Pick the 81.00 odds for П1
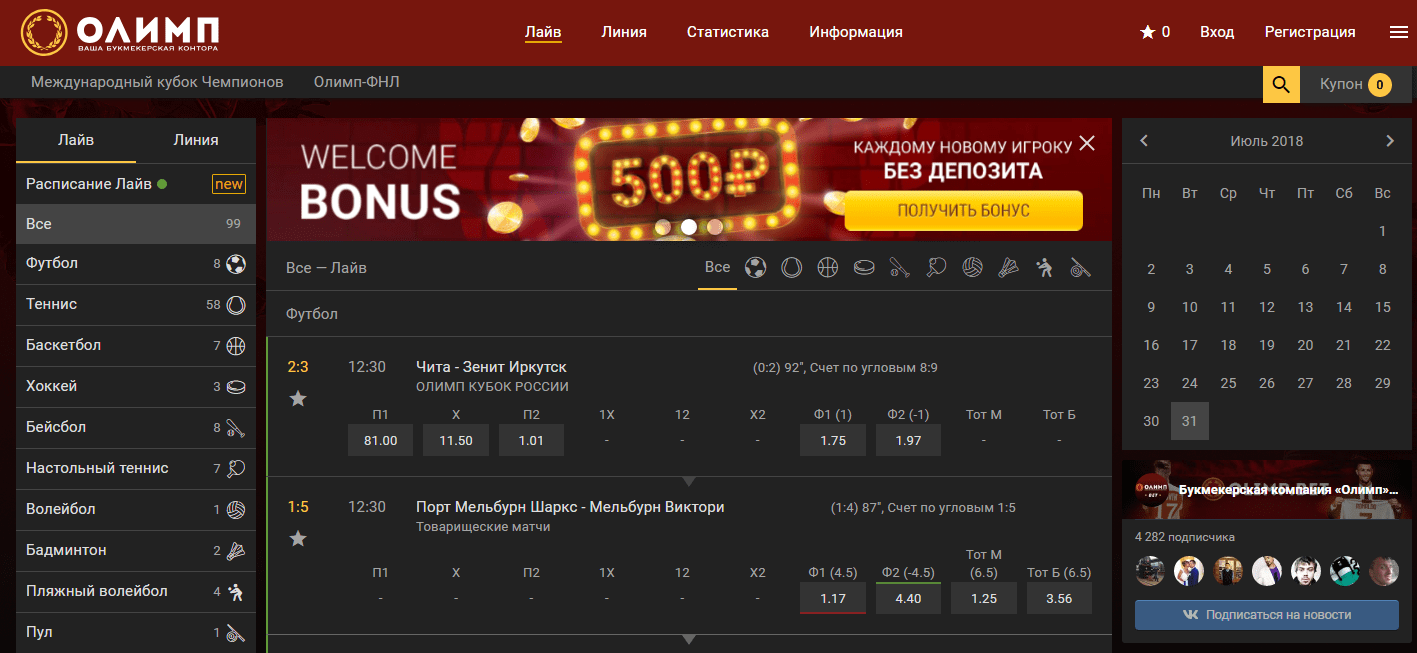Screen dimensions: 1417x653 (x=380, y=440)
